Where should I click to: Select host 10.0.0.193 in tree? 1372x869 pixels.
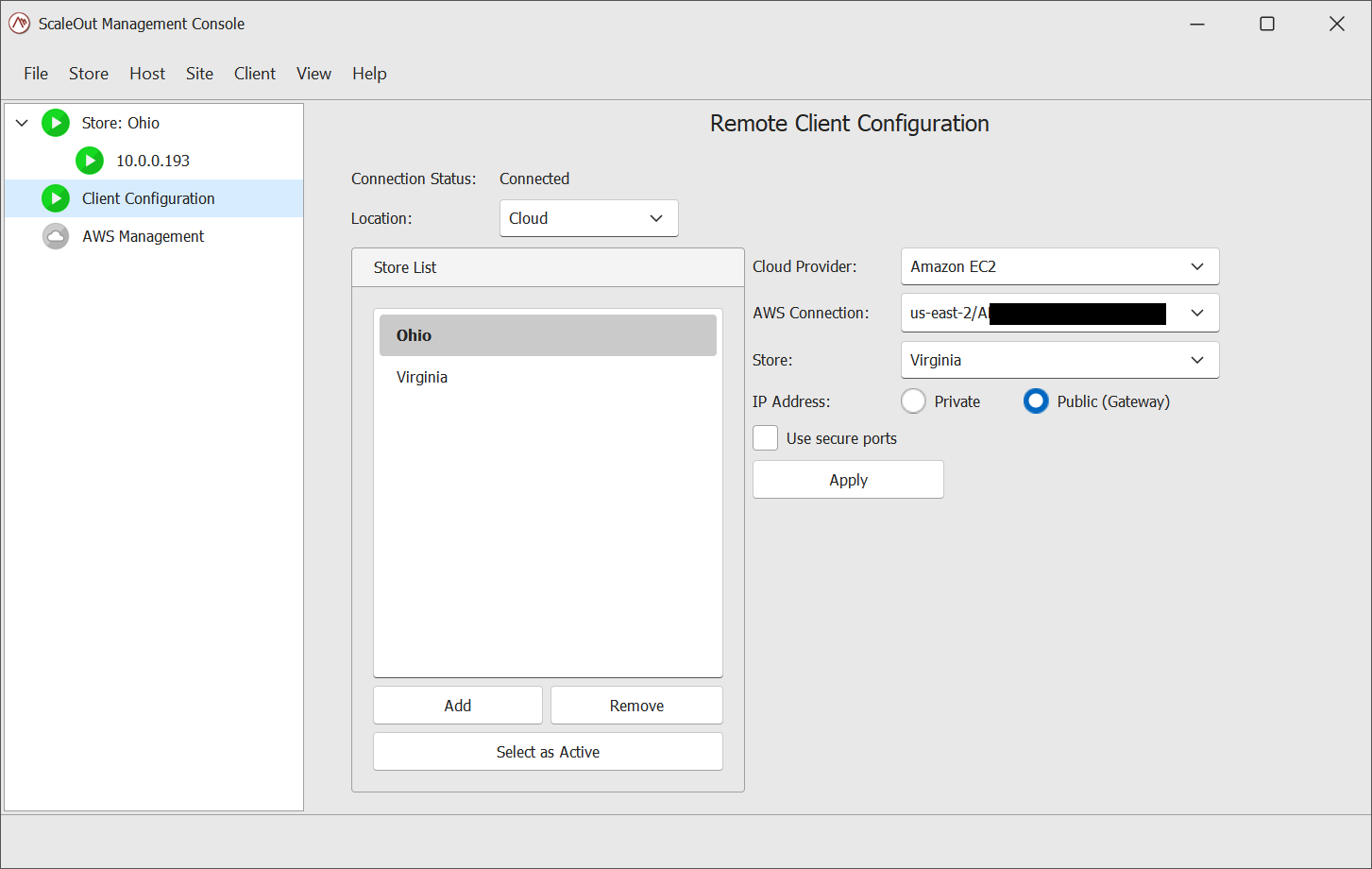coord(153,161)
